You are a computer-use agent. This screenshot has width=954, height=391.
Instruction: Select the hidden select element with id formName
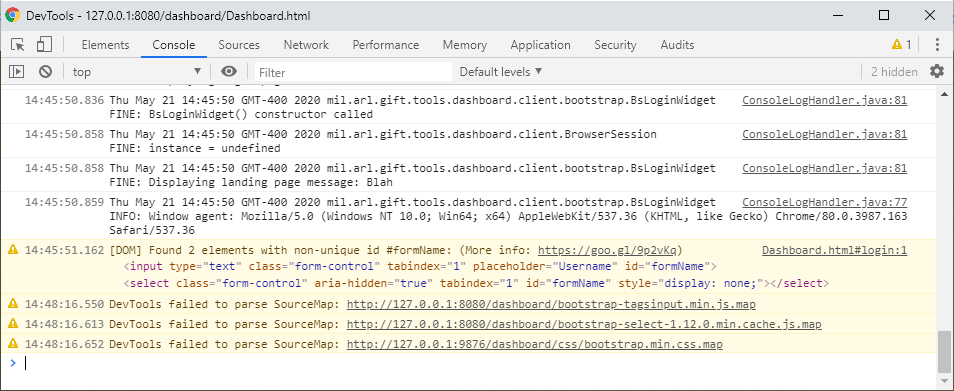tap(476, 283)
